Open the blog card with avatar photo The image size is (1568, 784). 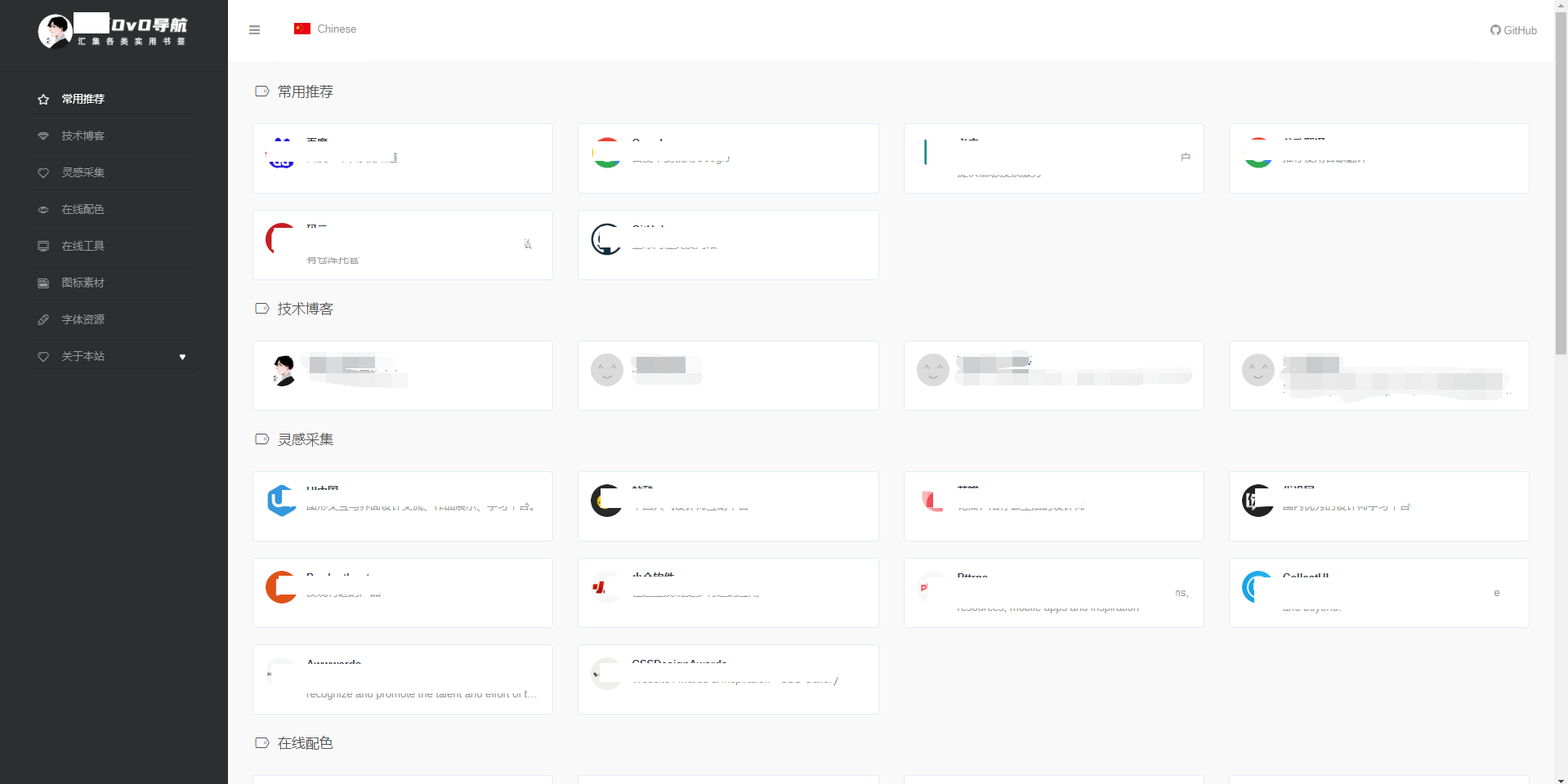[403, 376]
